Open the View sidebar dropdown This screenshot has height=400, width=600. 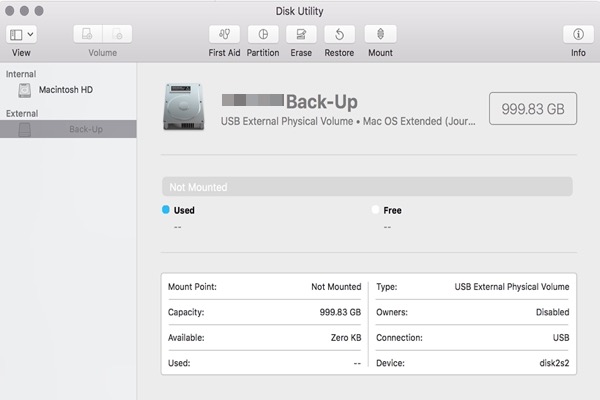[22, 34]
